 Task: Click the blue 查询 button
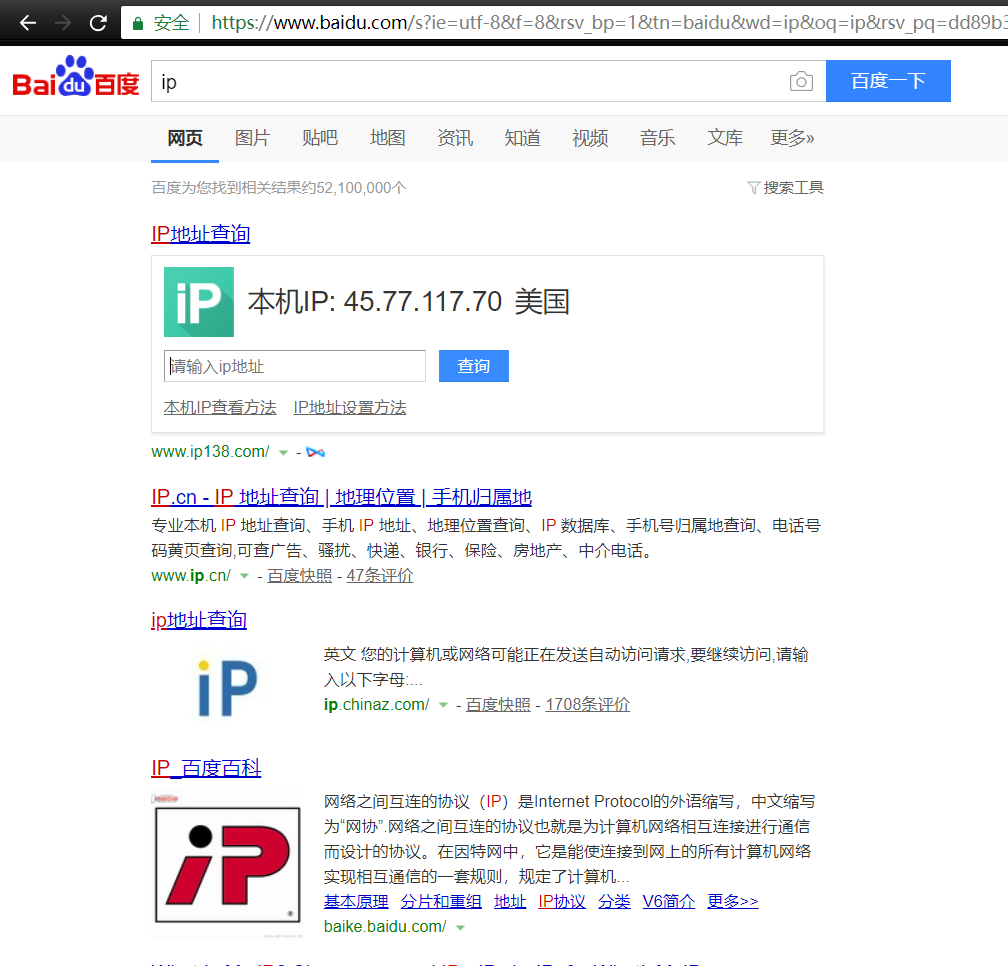[474, 366]
